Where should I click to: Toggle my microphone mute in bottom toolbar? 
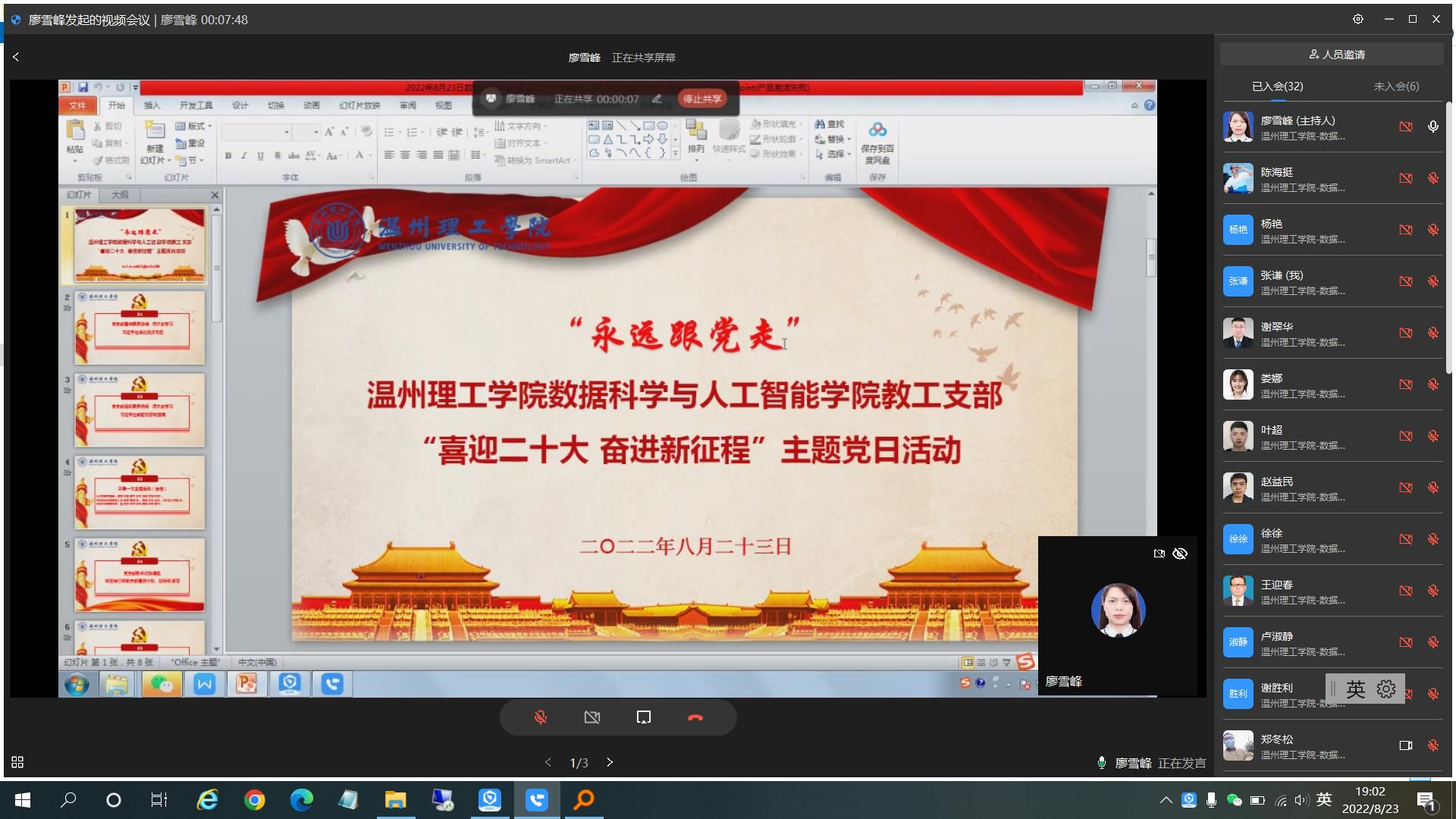(541, 717)
